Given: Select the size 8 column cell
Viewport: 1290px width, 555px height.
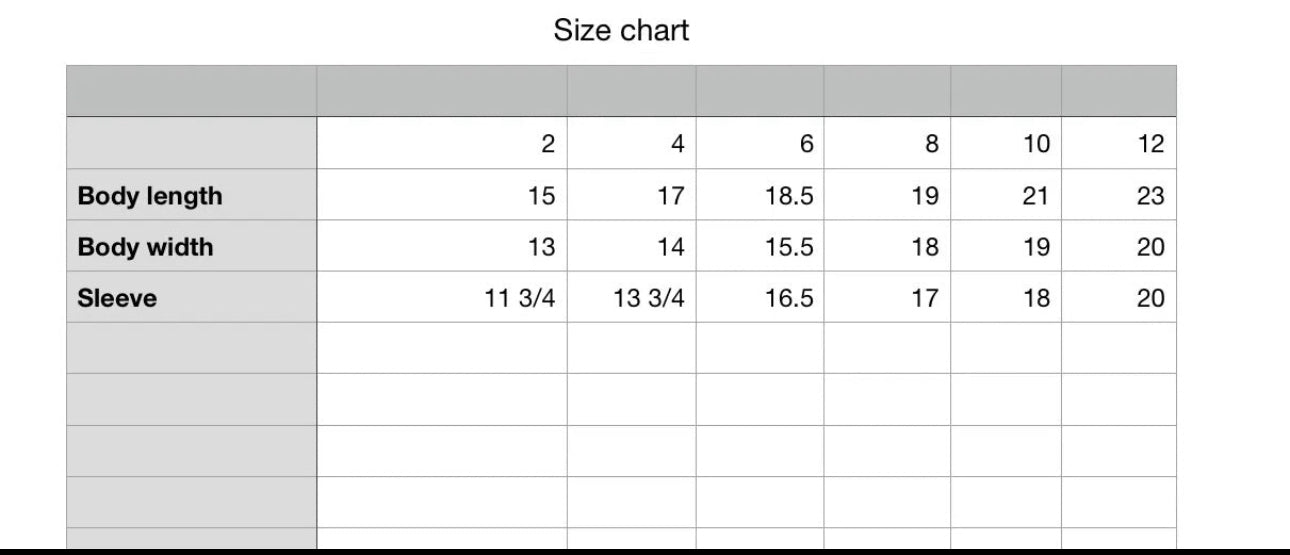Looking at the screenshot, I should point(887,143).
